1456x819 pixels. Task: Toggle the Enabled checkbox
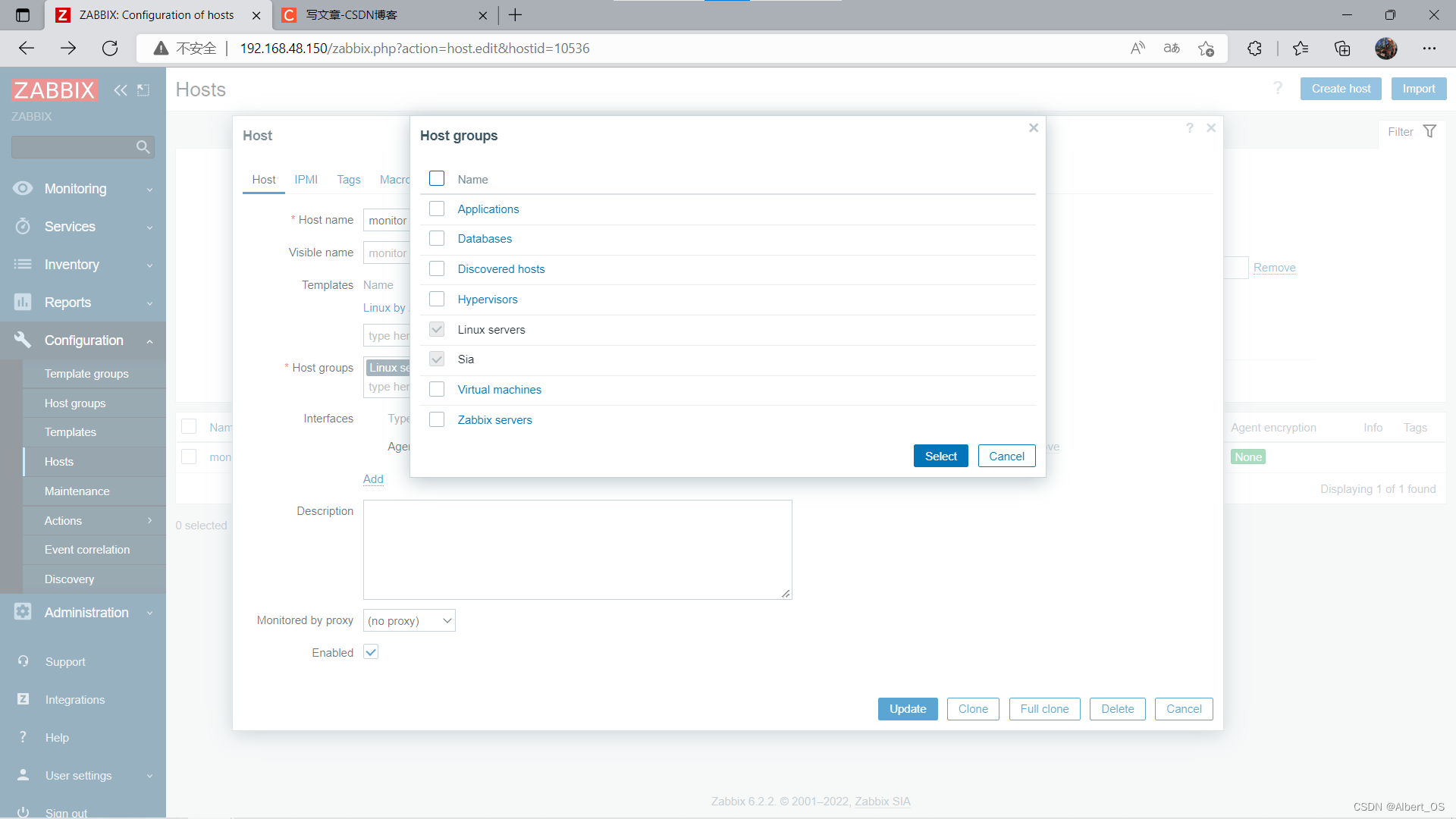(371, 652)
